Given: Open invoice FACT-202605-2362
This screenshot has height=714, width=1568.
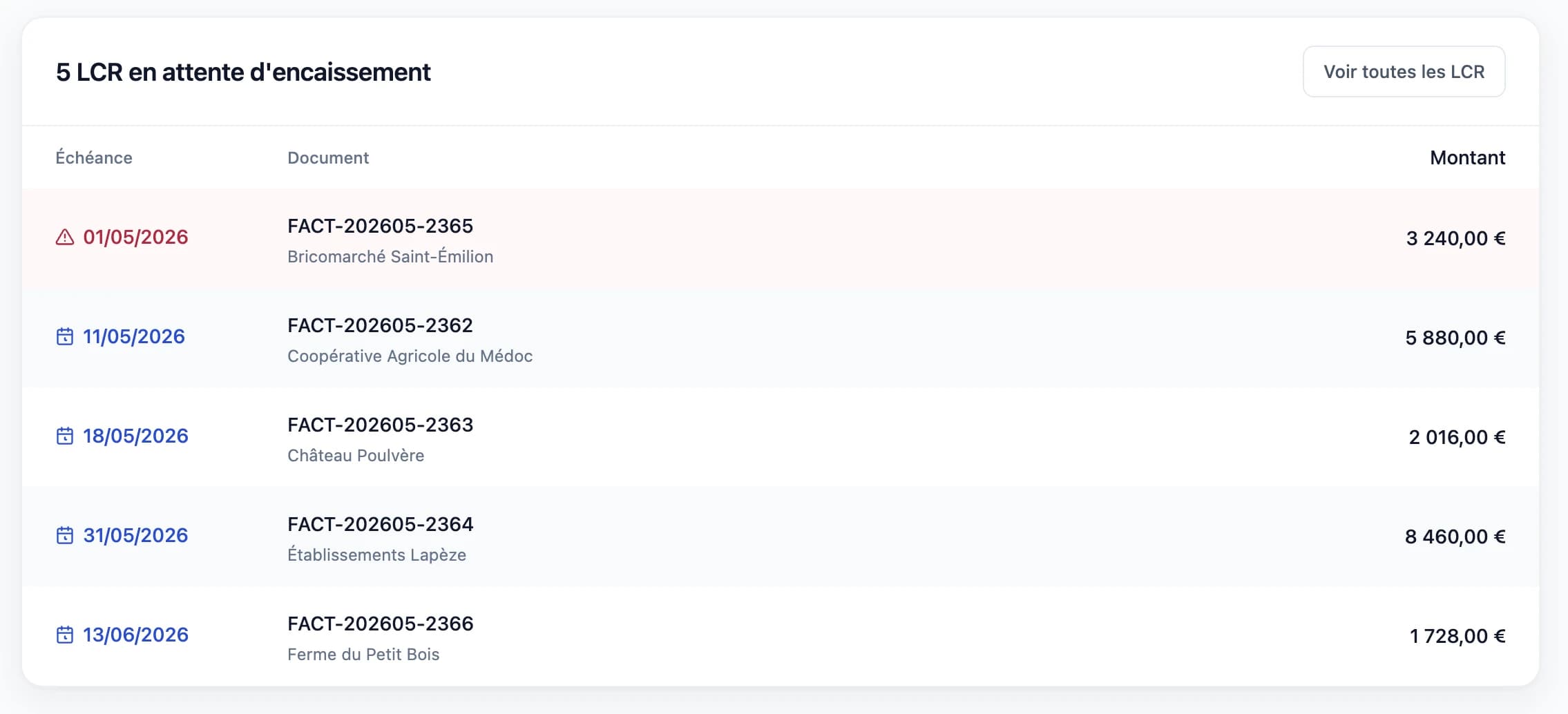Looking at the screenshot, I should point(380,326).
